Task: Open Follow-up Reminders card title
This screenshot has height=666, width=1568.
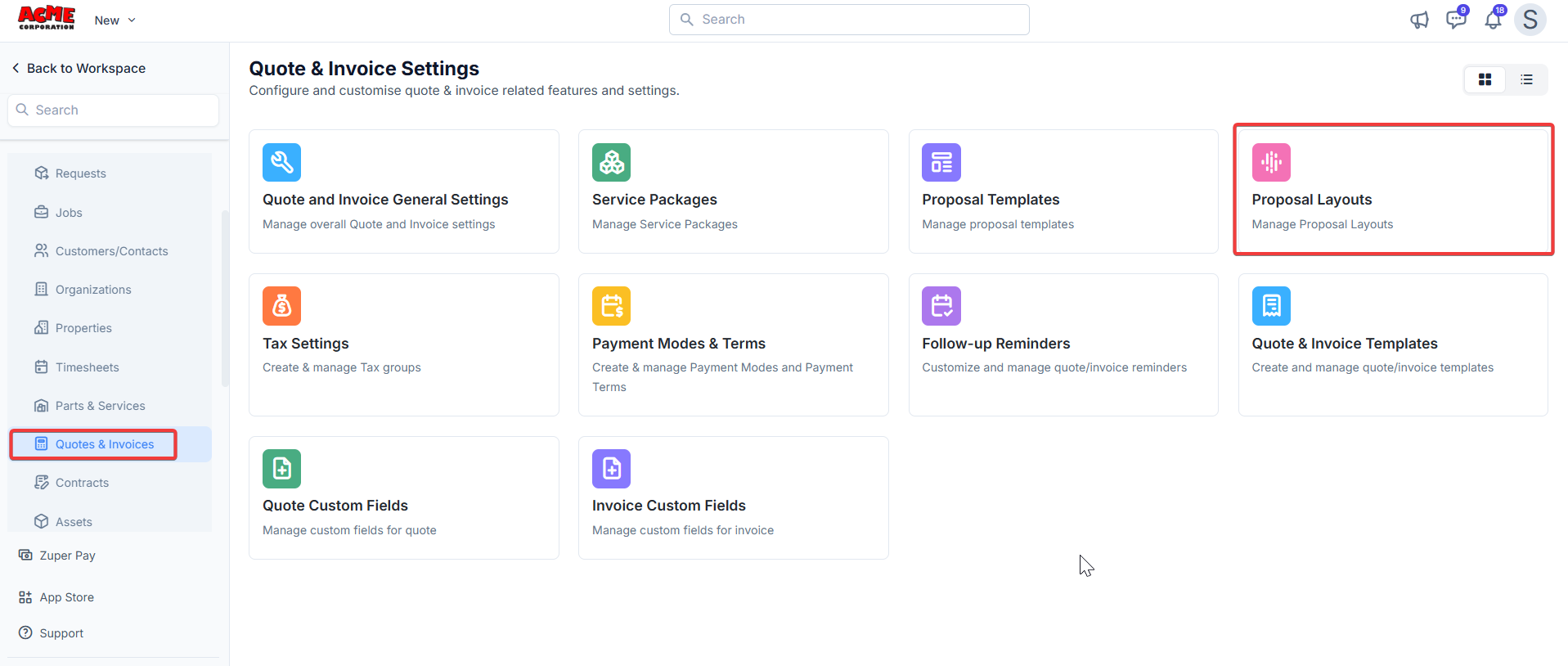Action: [x=996, y=344]
